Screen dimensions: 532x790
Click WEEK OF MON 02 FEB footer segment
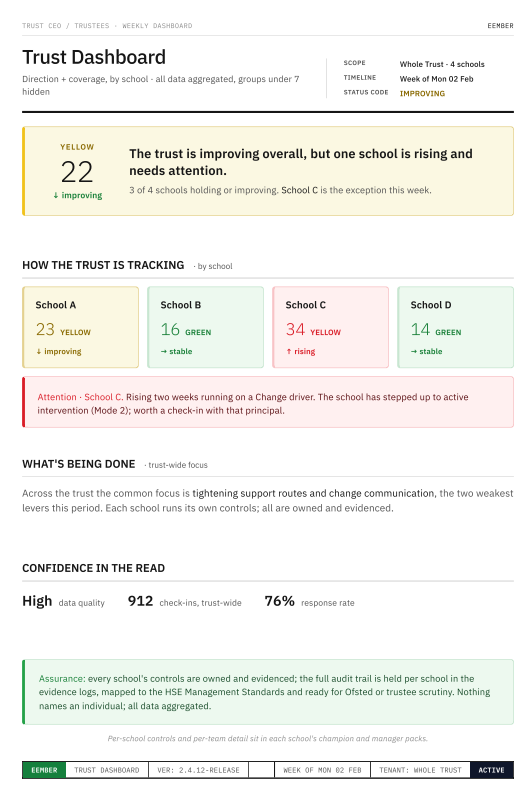coord(322,770)
